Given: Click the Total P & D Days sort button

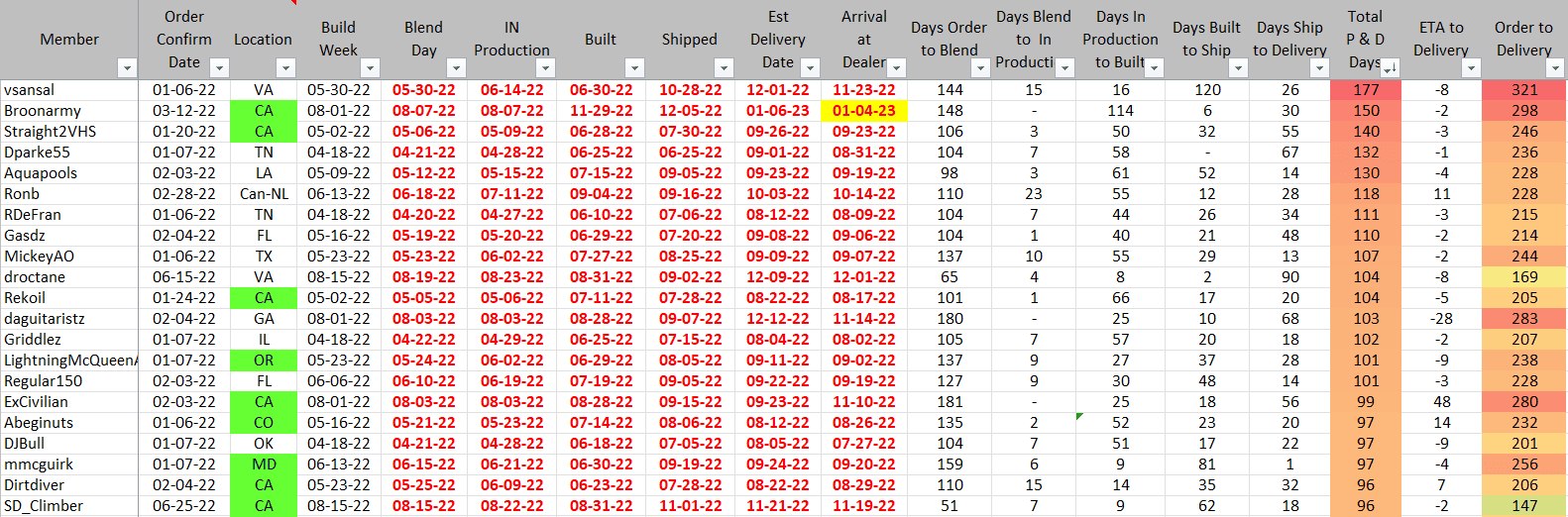Looking at the screenshot, I should (1390, 68).
